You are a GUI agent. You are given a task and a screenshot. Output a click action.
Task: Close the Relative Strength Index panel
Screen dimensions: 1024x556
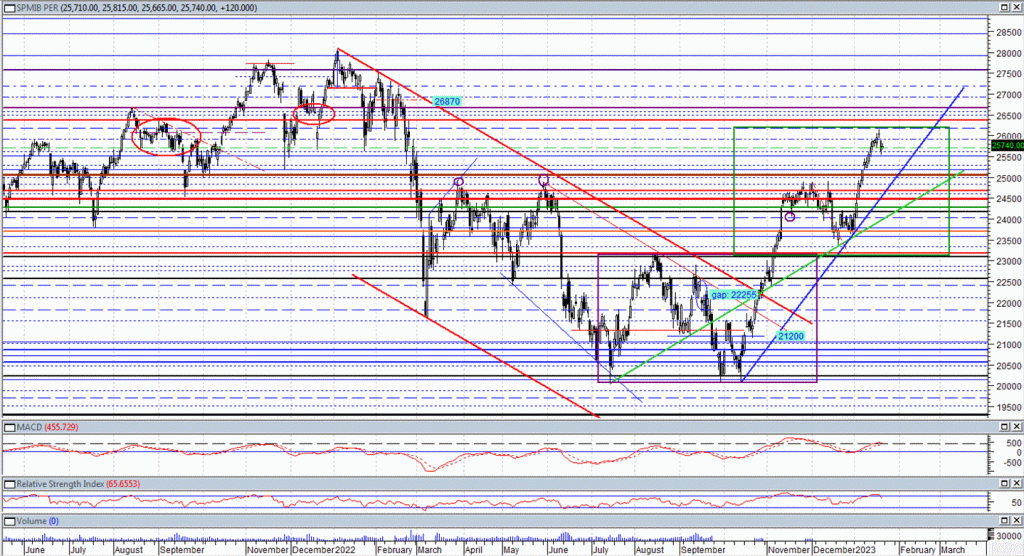click(1016, 483)
